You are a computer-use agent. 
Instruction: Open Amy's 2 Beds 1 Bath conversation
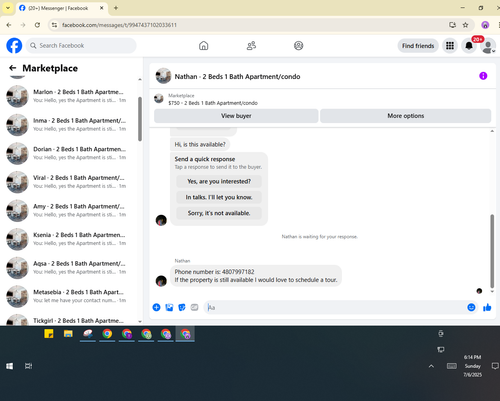tap(69, 210)
